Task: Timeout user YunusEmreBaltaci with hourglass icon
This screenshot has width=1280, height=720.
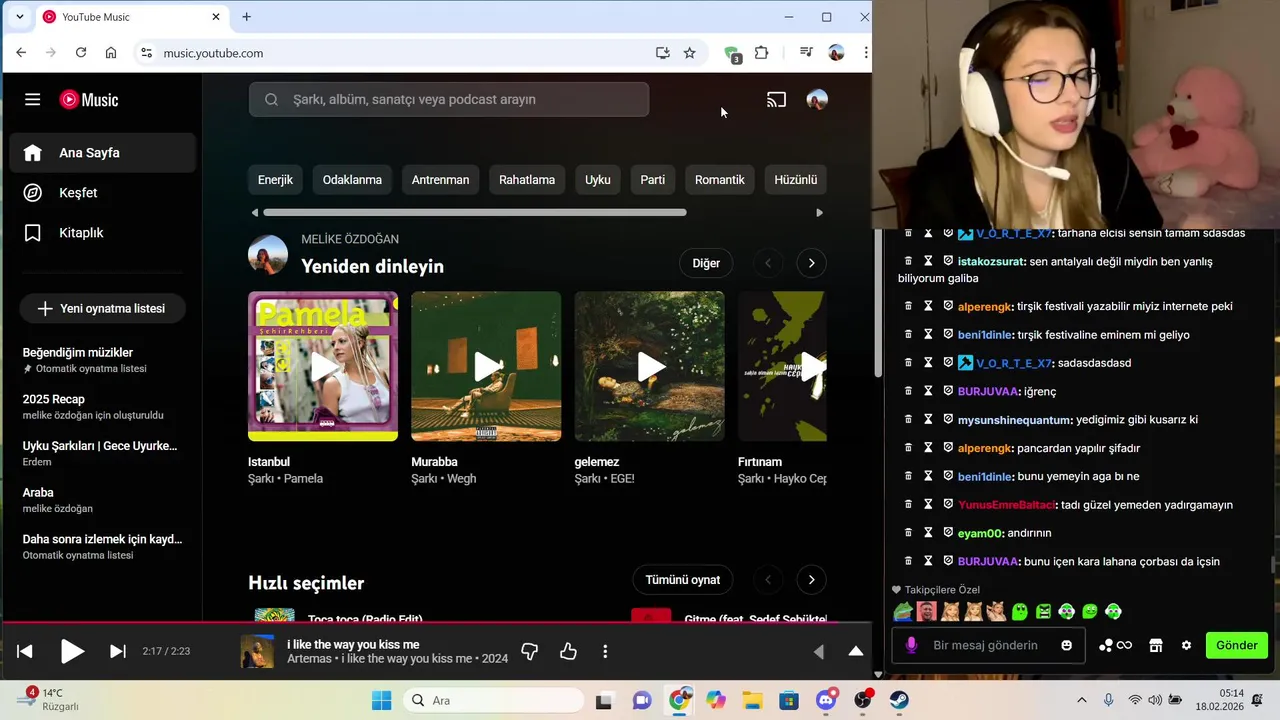Action: pyautogui.click(x=928, y=505)
